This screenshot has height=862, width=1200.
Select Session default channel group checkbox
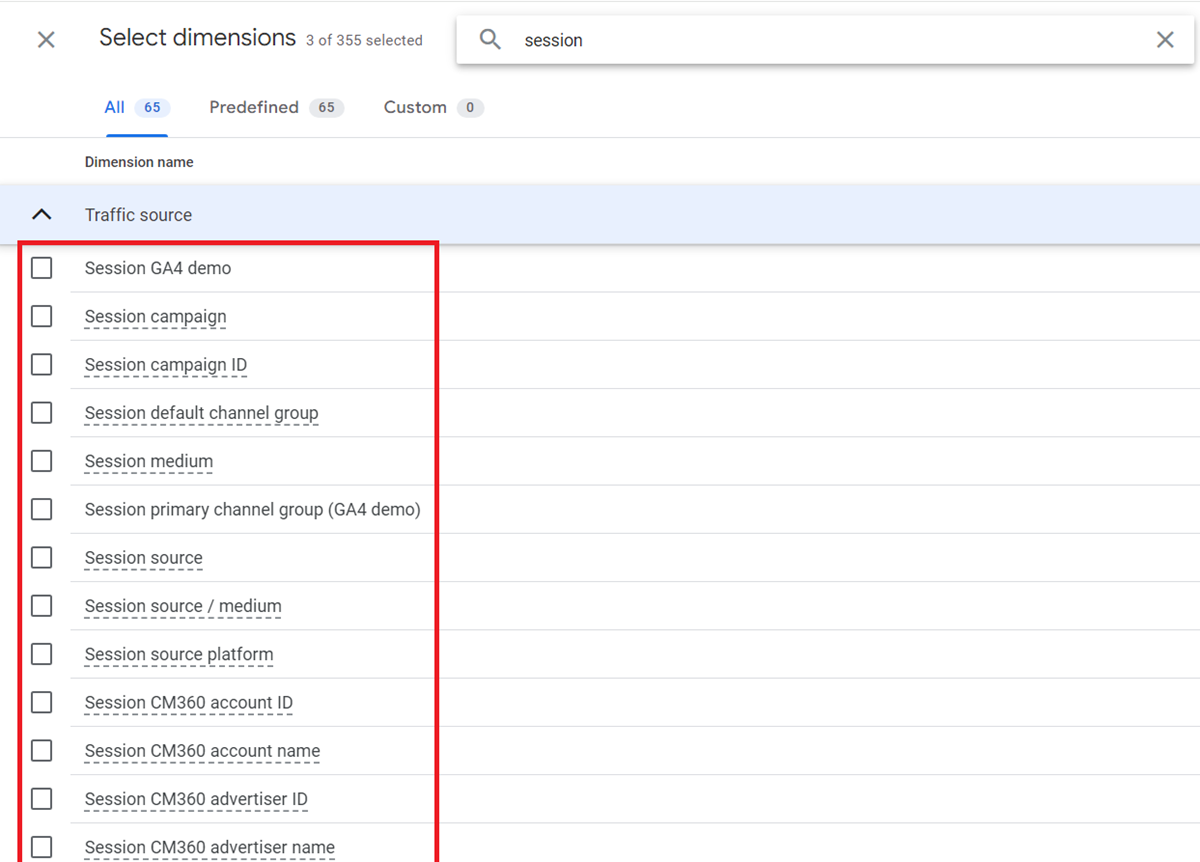pos(41,413)
